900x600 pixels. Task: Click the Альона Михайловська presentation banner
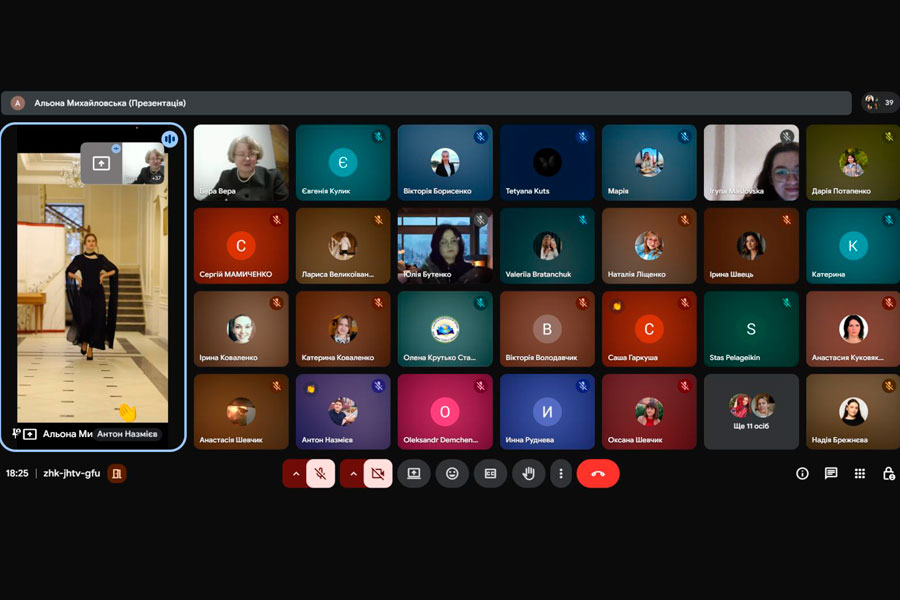(426, 103)
